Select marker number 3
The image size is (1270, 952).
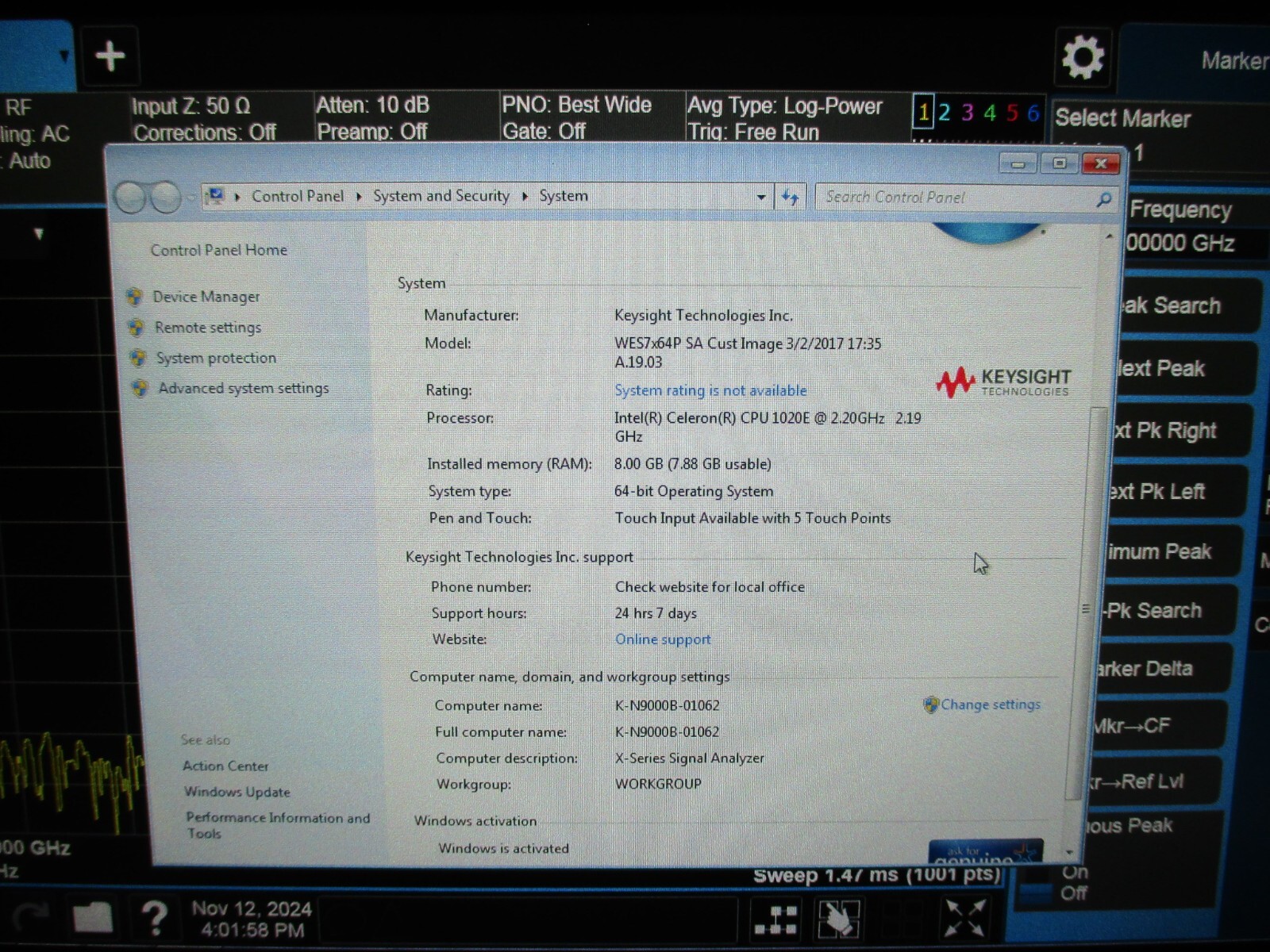[x=968, y=112]
